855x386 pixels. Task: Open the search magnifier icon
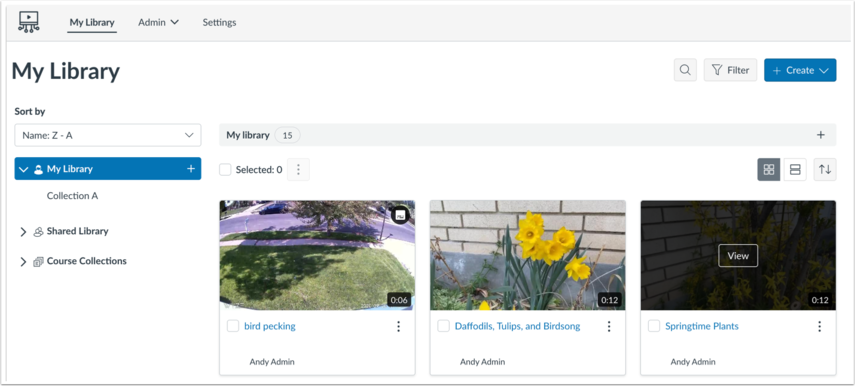click(x=685, y=70)
